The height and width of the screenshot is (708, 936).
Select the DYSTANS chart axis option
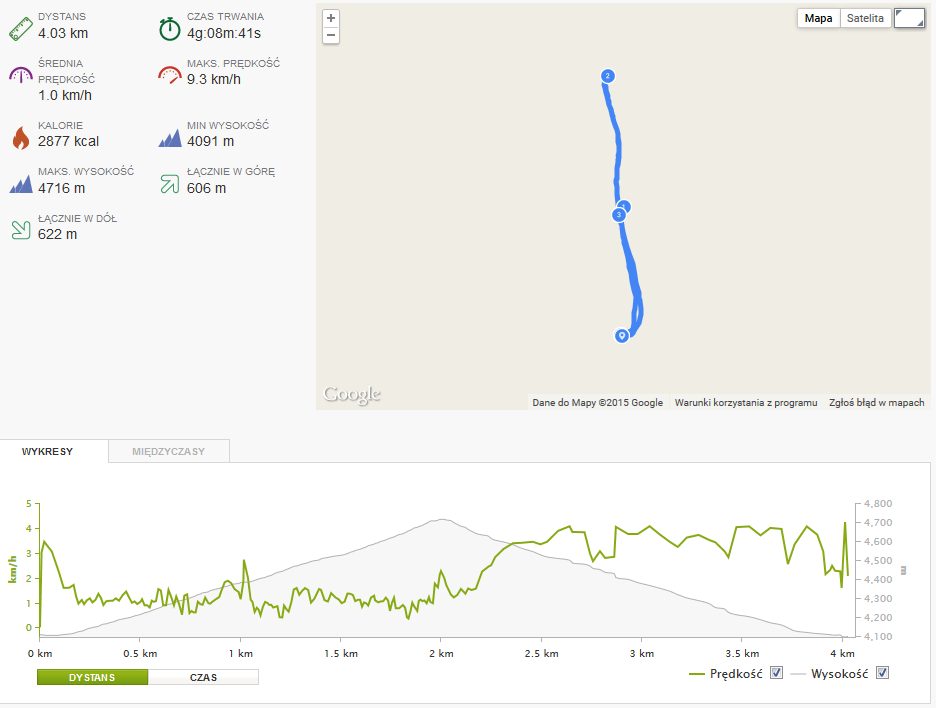point(92,677)
